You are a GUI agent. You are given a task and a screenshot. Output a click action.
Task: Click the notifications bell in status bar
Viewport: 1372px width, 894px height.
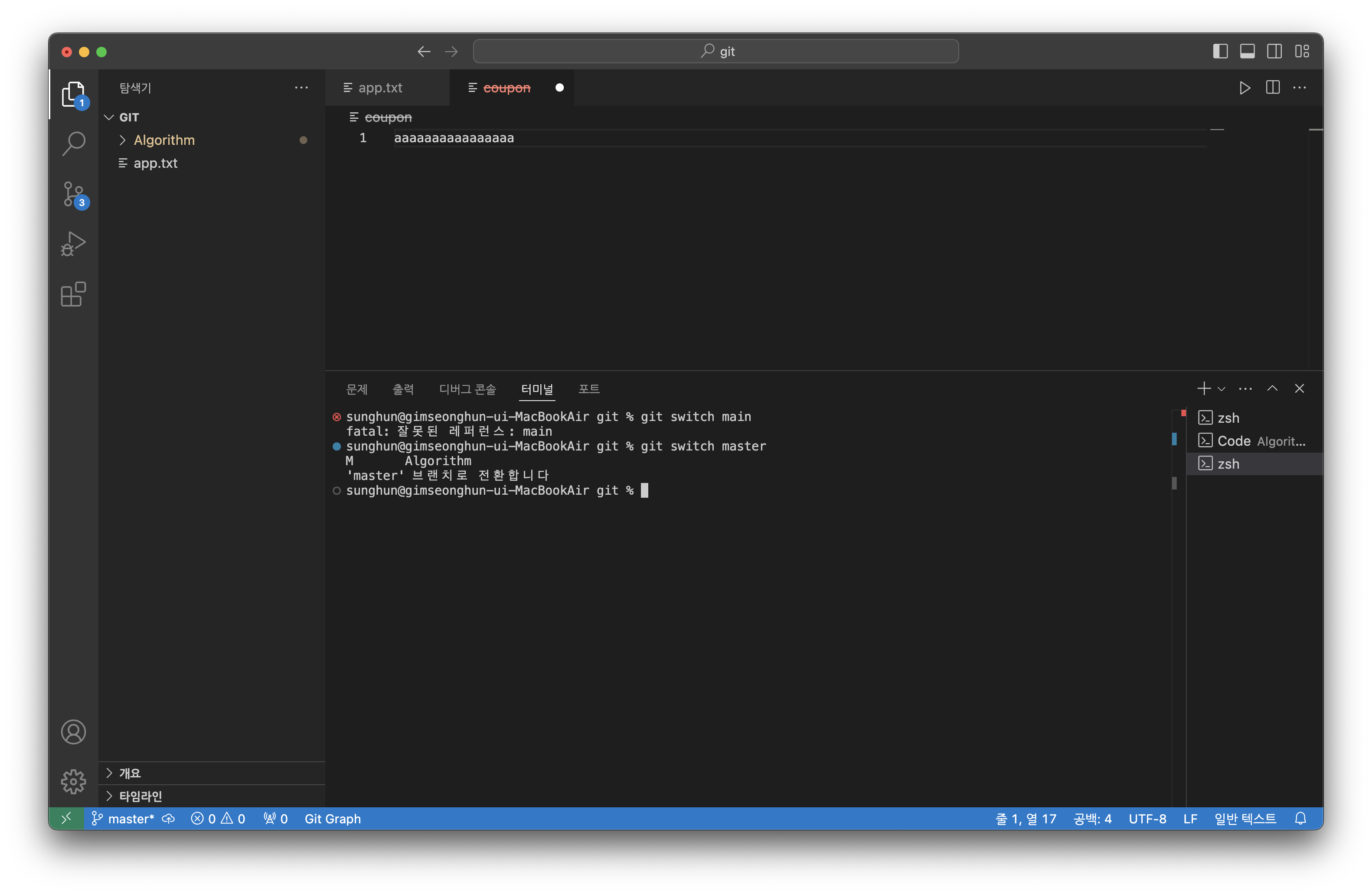point(1300,819)
